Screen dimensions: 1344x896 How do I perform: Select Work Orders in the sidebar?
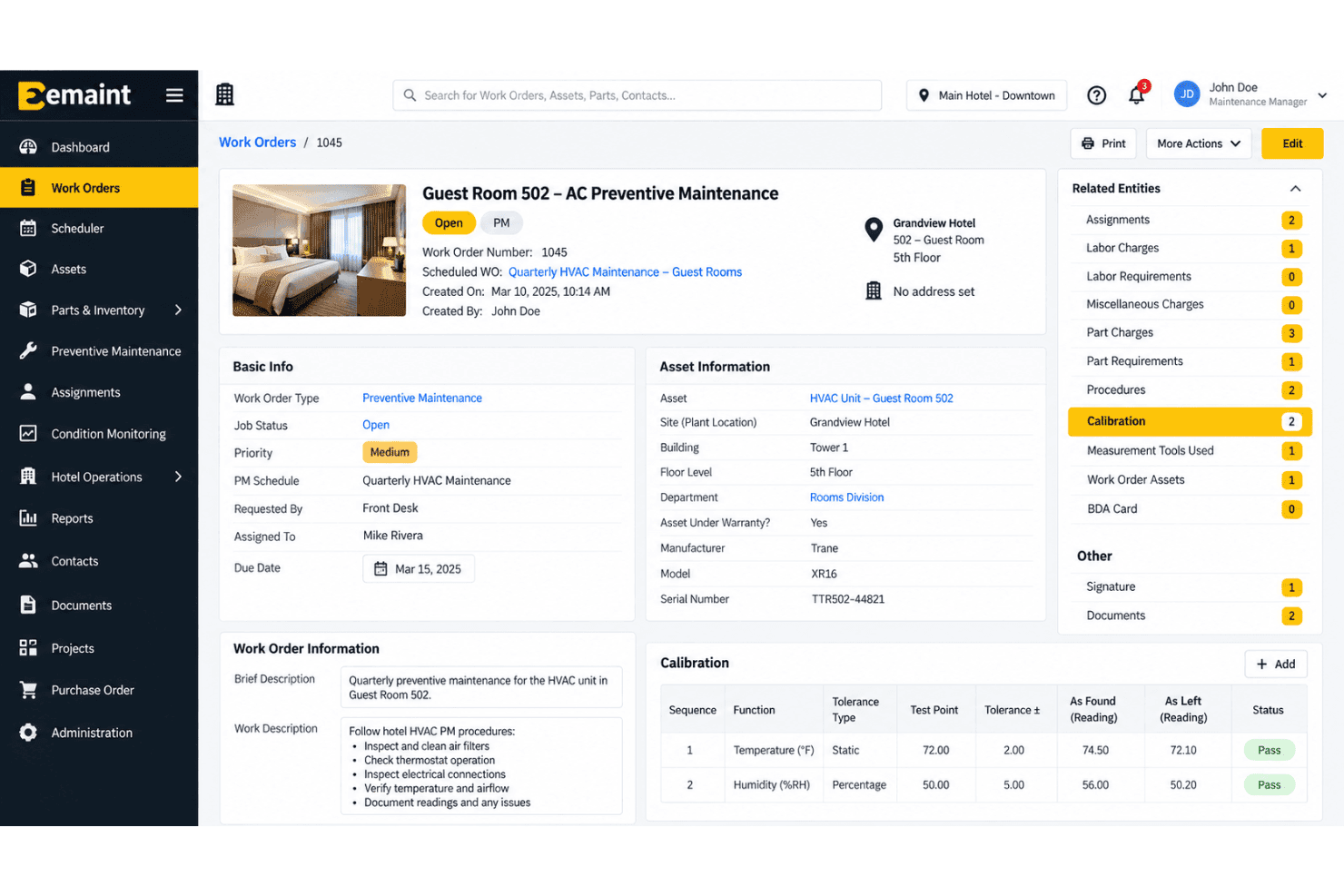tap(99, 188)
